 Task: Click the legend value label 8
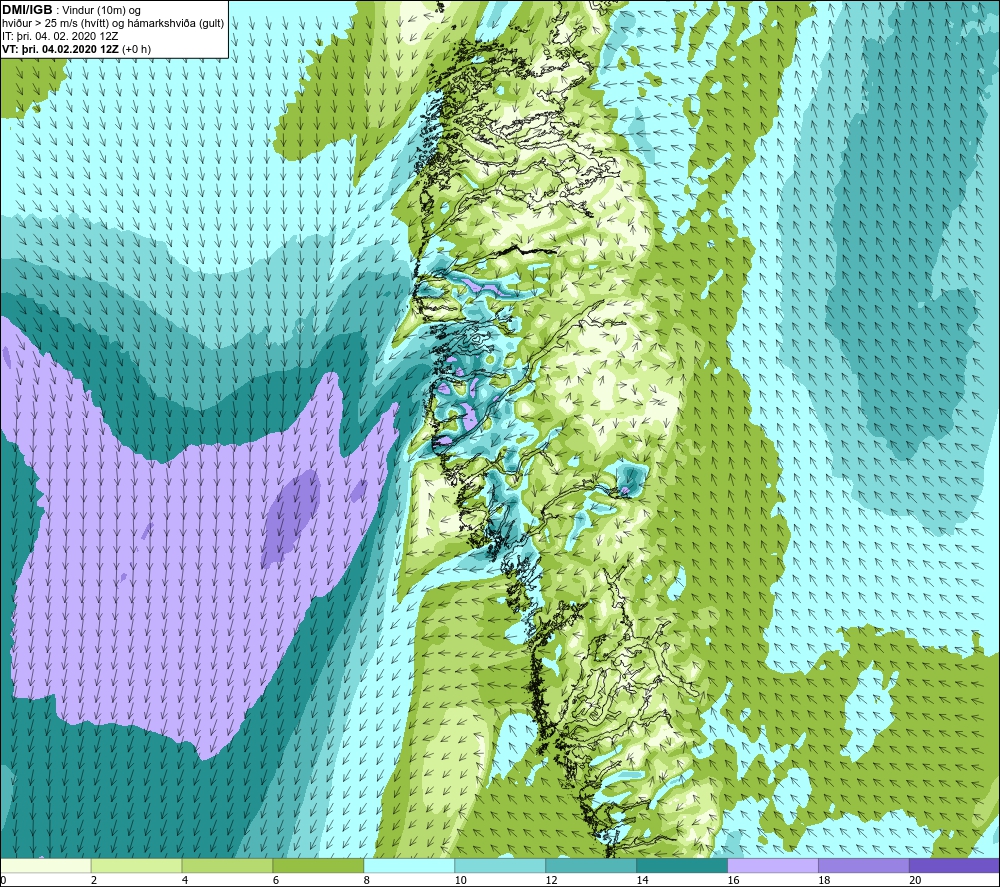pos(367,880)
